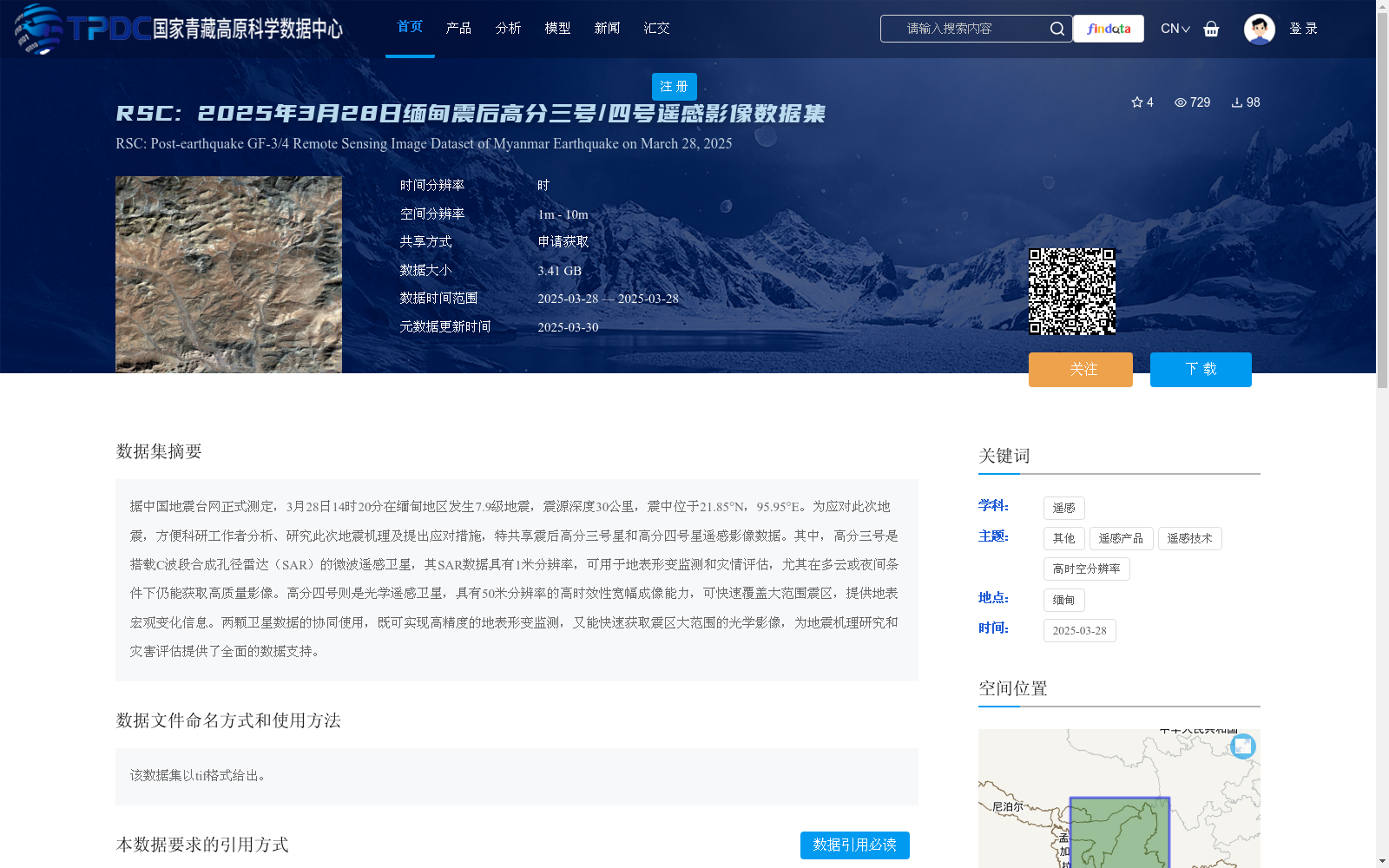Click the dataset QR code
This screenshot has width=1389, height=868.
click(1072, 292)
